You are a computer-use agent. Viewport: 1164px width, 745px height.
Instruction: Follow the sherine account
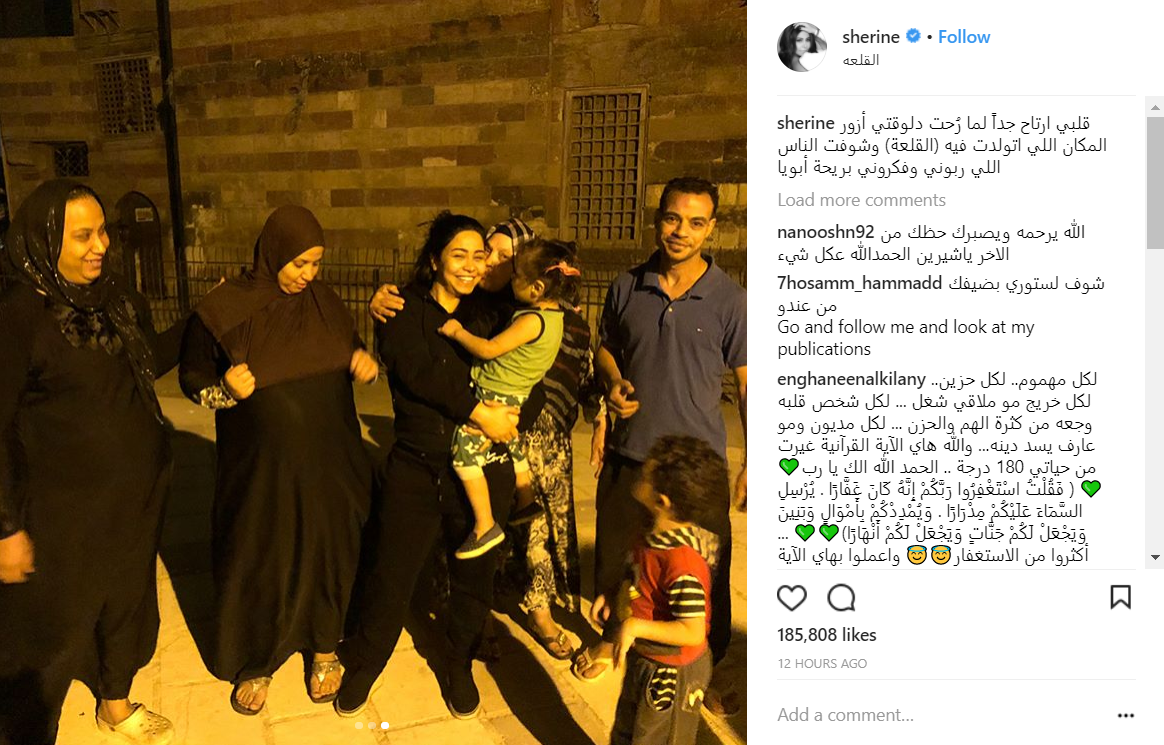(x=964, y=36)
